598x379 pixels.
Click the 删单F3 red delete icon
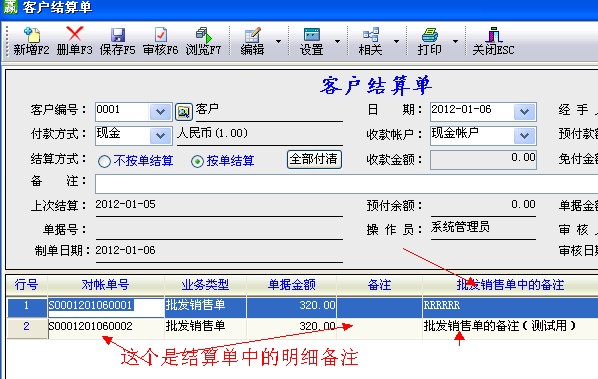75,34
